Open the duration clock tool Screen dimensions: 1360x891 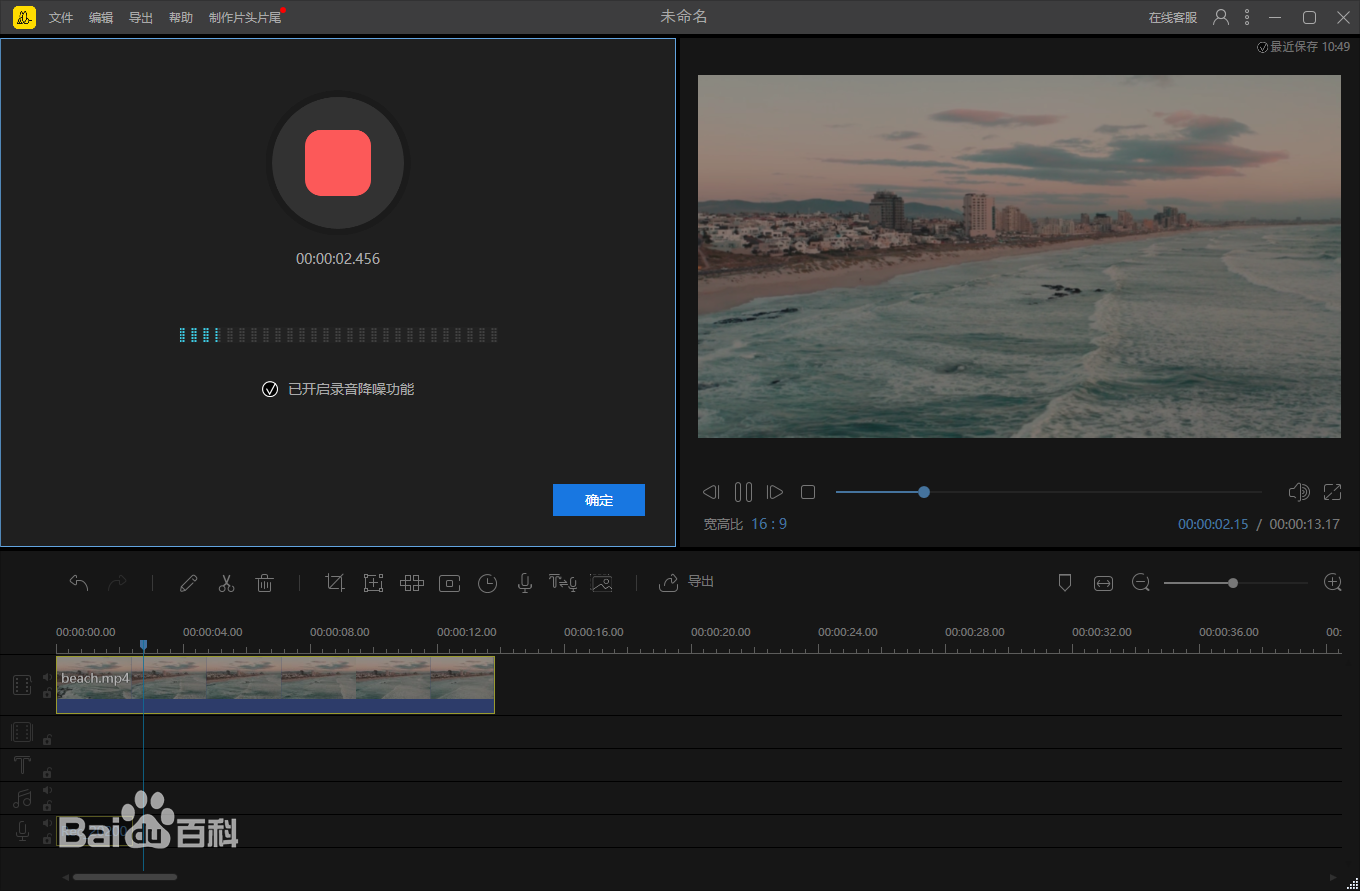point(487,583)
